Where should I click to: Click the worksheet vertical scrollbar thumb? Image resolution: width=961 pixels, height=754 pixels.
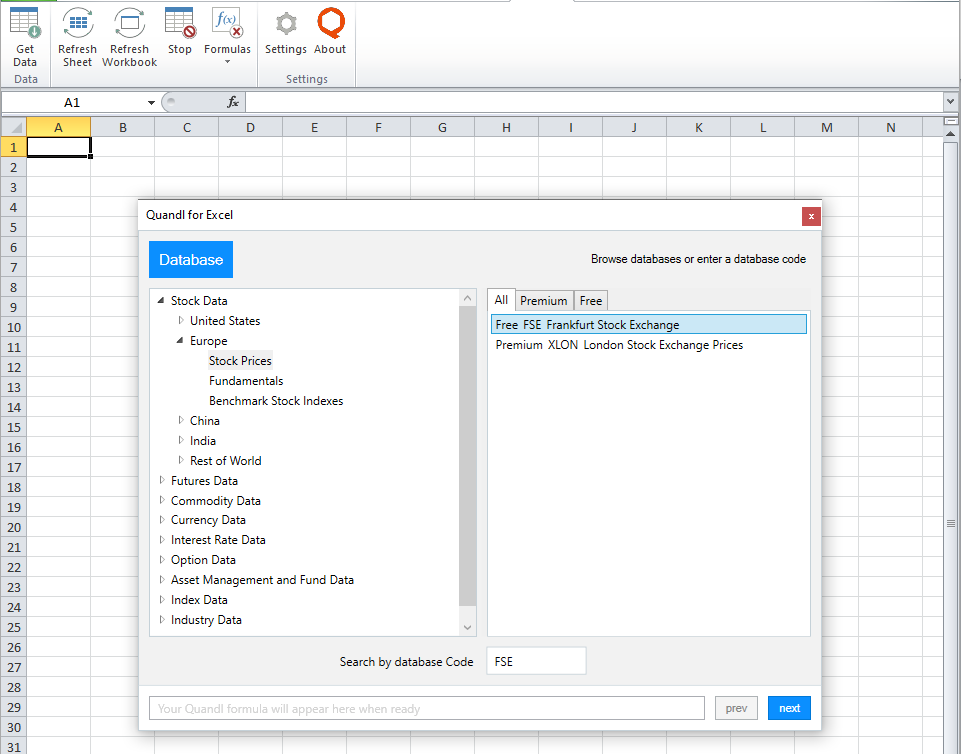coord(951,523)
